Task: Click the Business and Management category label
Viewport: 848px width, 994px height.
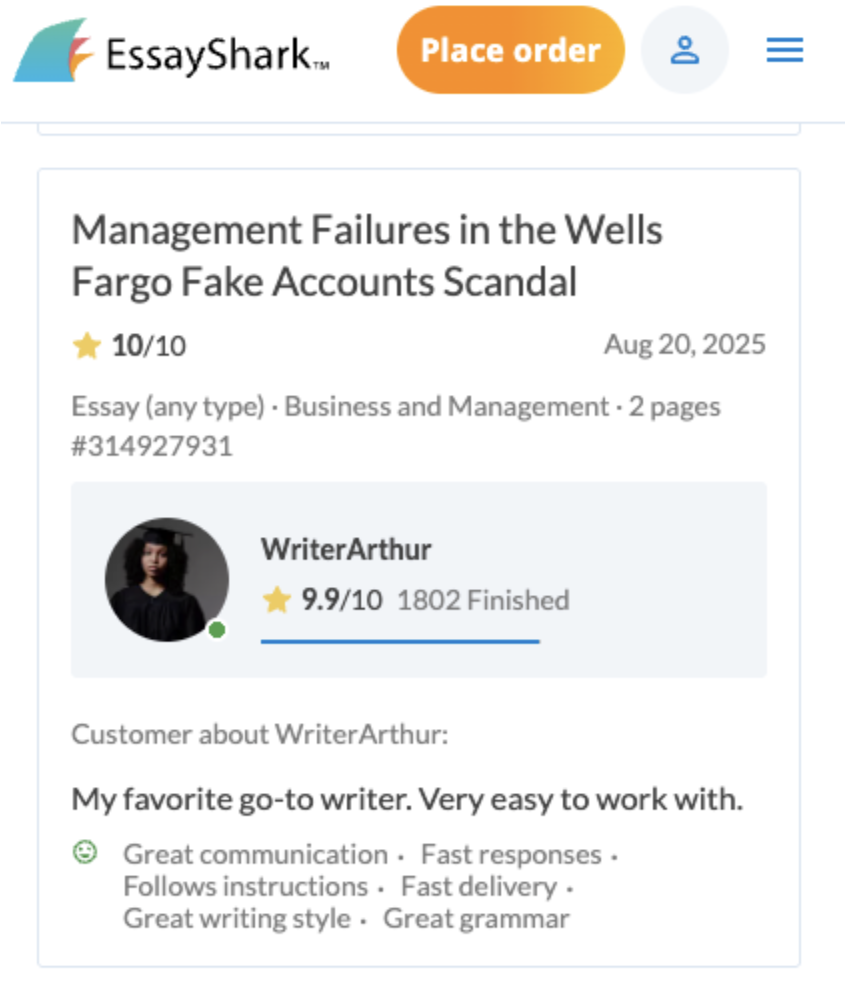Action: [x=447, y=407]
